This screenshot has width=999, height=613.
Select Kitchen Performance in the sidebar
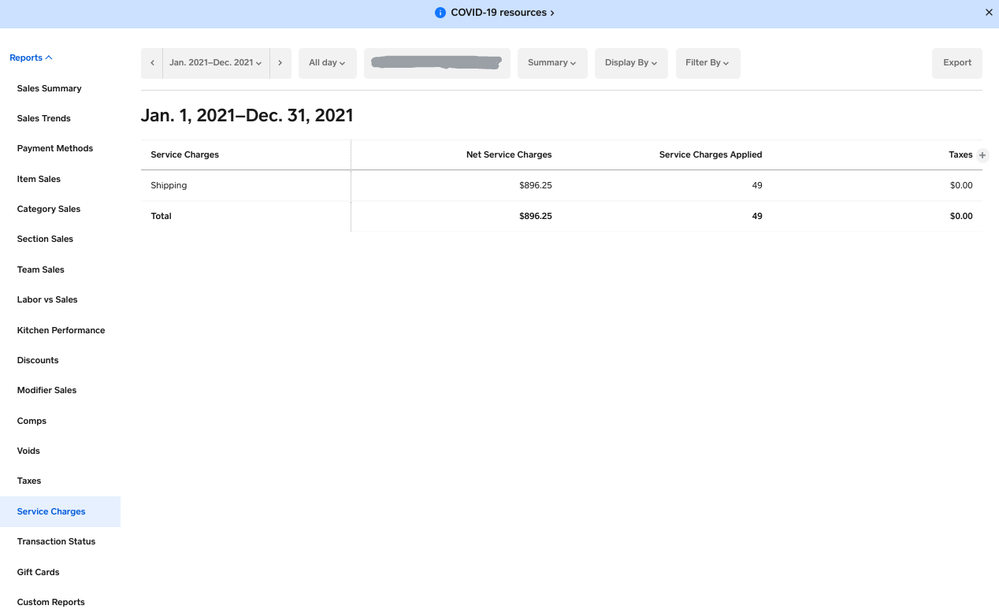(x=61, y=330)
